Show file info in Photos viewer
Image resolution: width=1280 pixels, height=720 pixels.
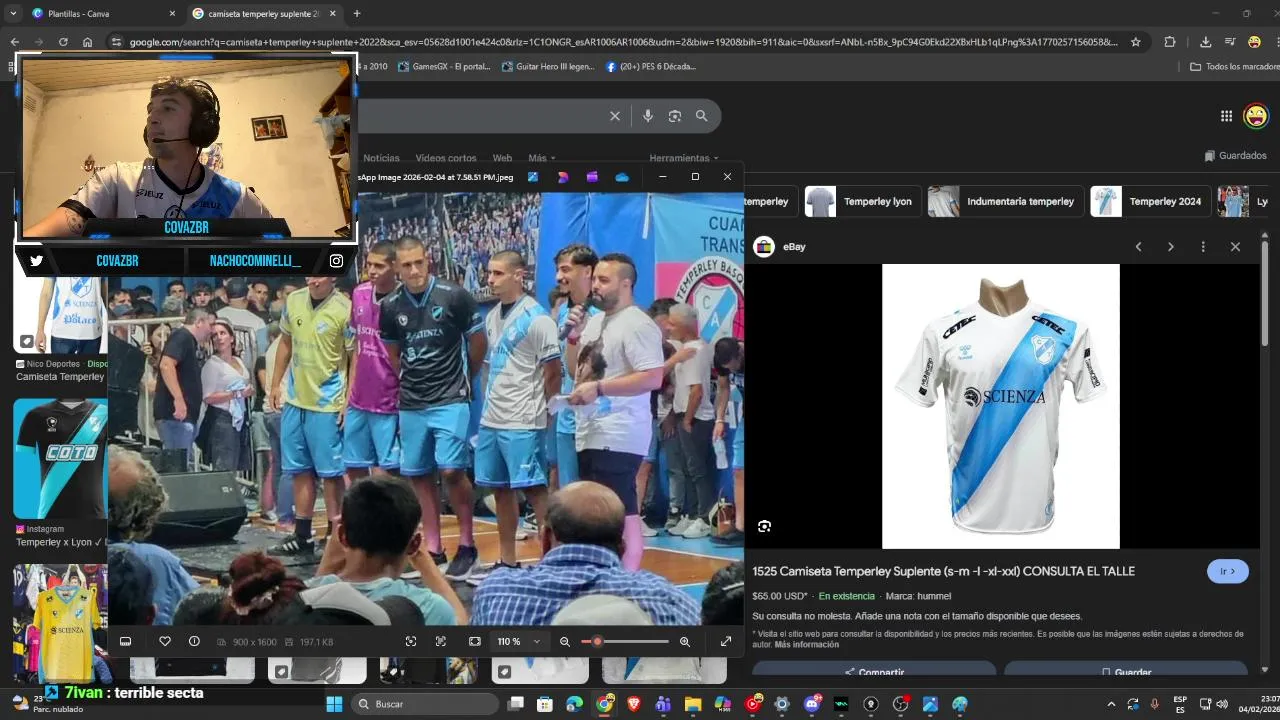(x=194, y=642)
